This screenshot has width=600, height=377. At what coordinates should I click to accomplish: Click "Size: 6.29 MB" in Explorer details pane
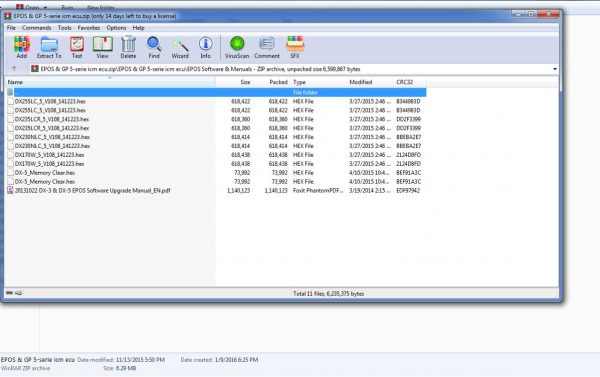point(120,368)
